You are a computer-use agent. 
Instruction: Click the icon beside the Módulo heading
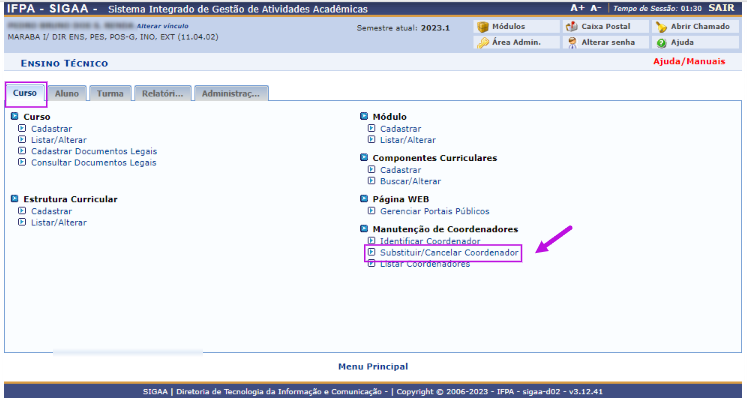coord(364,116)
